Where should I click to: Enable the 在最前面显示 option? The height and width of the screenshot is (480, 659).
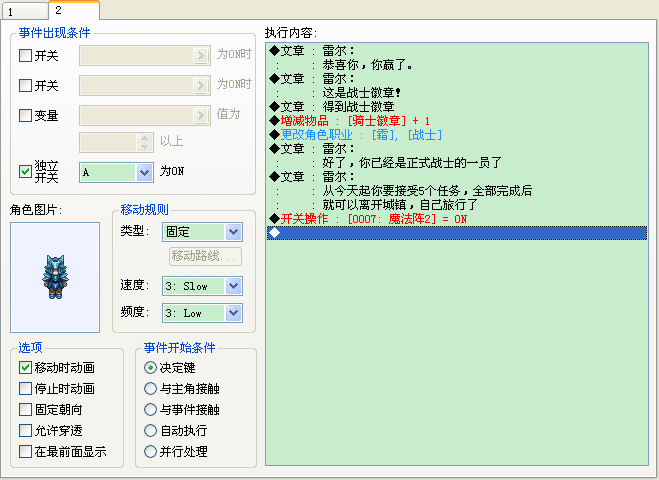(25, 451)
